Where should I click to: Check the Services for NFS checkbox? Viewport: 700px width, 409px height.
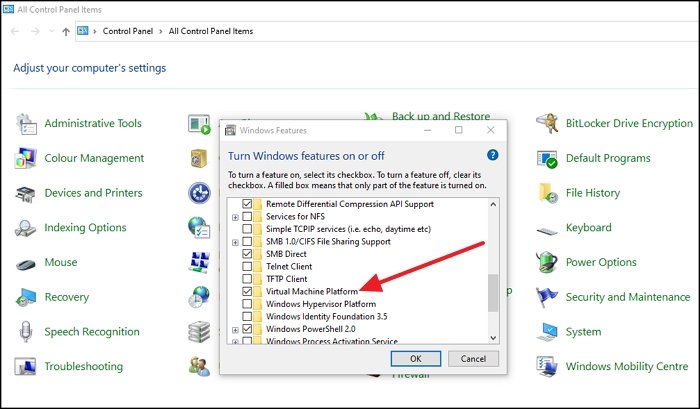(247, 217)
